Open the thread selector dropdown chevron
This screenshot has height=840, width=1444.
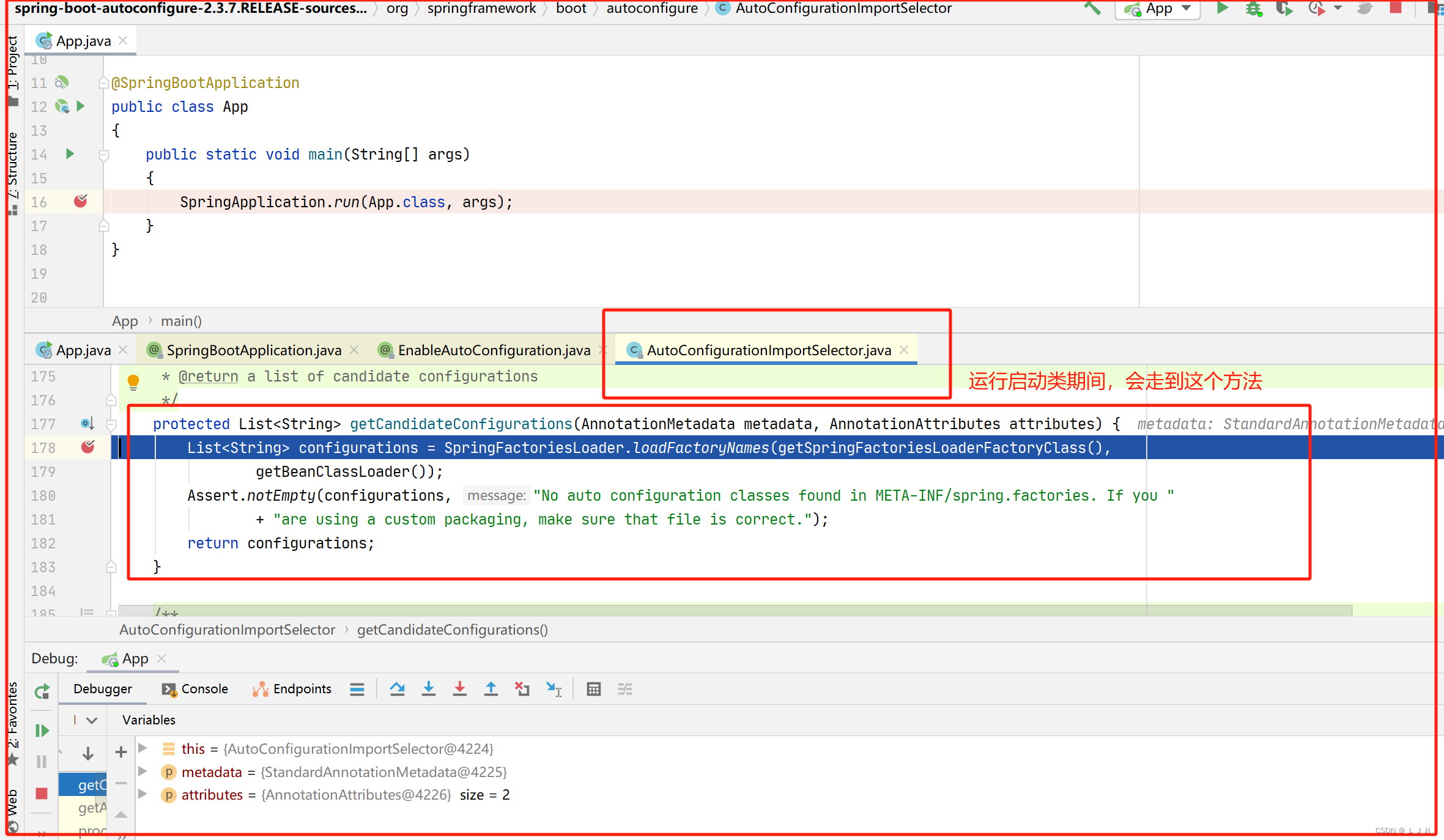[x=92, y=720]
